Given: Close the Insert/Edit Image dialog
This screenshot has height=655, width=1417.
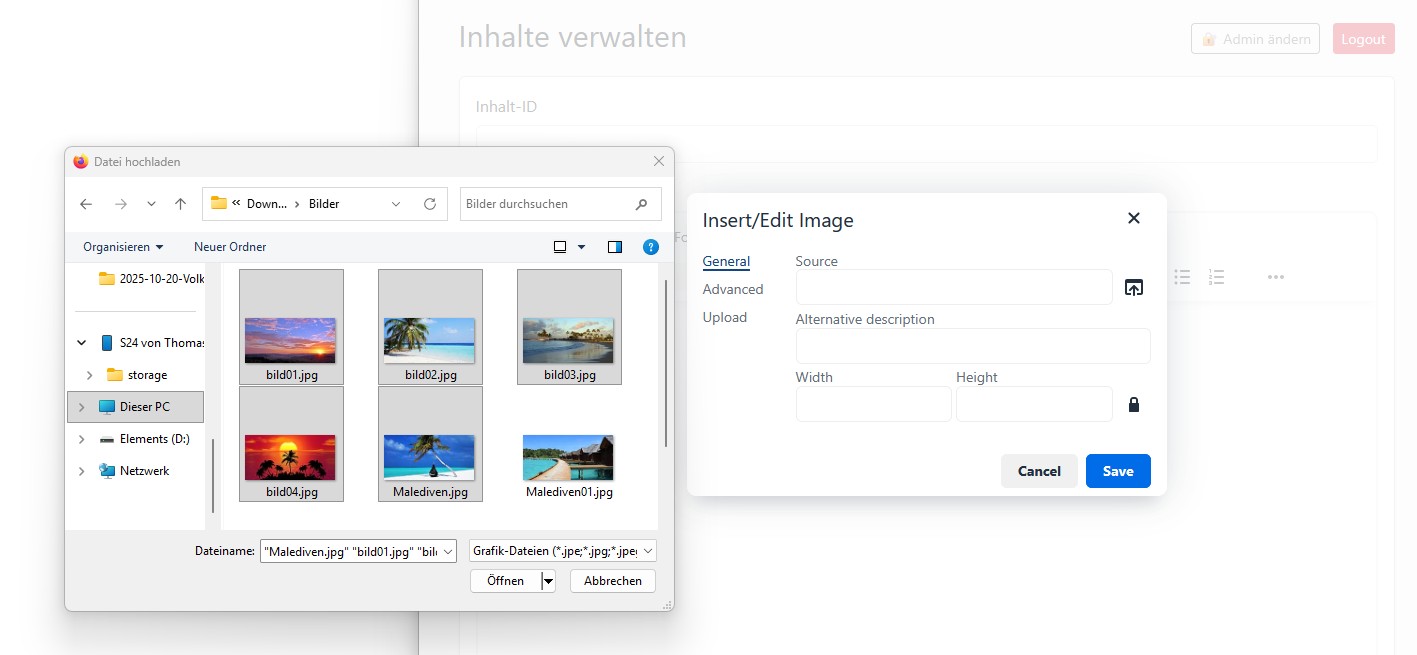Looking at the screenshot, I should (1133, 218).
